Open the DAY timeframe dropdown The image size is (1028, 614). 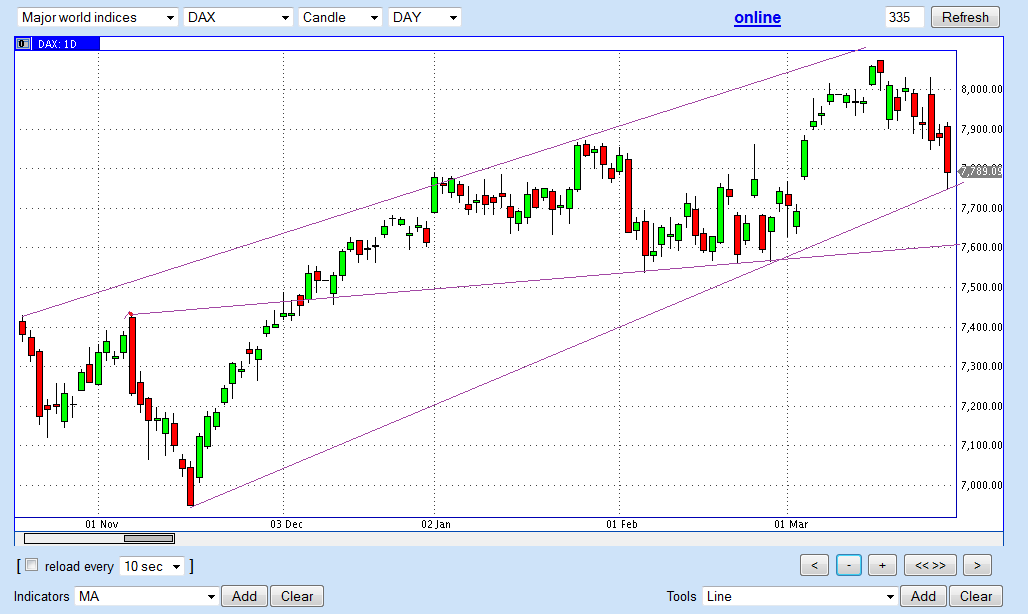(x=425, y=17)
